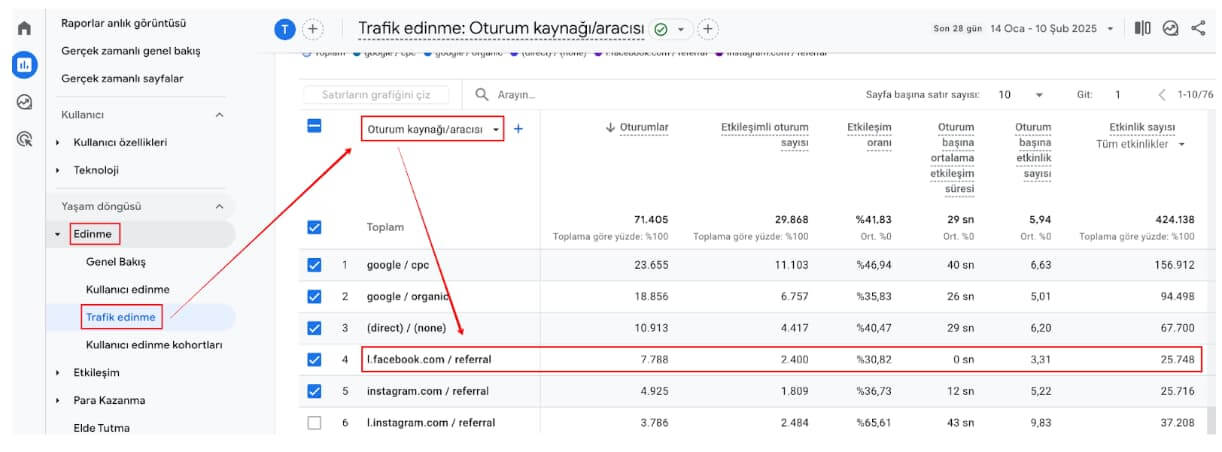Screen dimensions: 1222x452
Task: Click the share report icon
Action: (x=1198, y=29)
